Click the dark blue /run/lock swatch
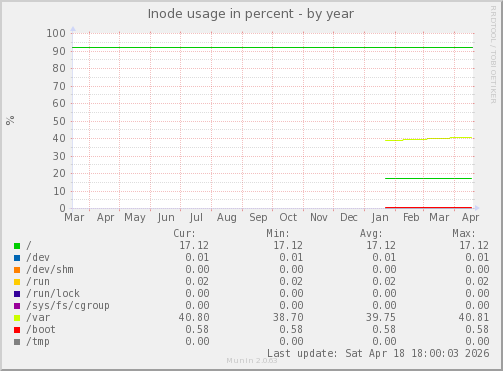 tap(17, 294)
